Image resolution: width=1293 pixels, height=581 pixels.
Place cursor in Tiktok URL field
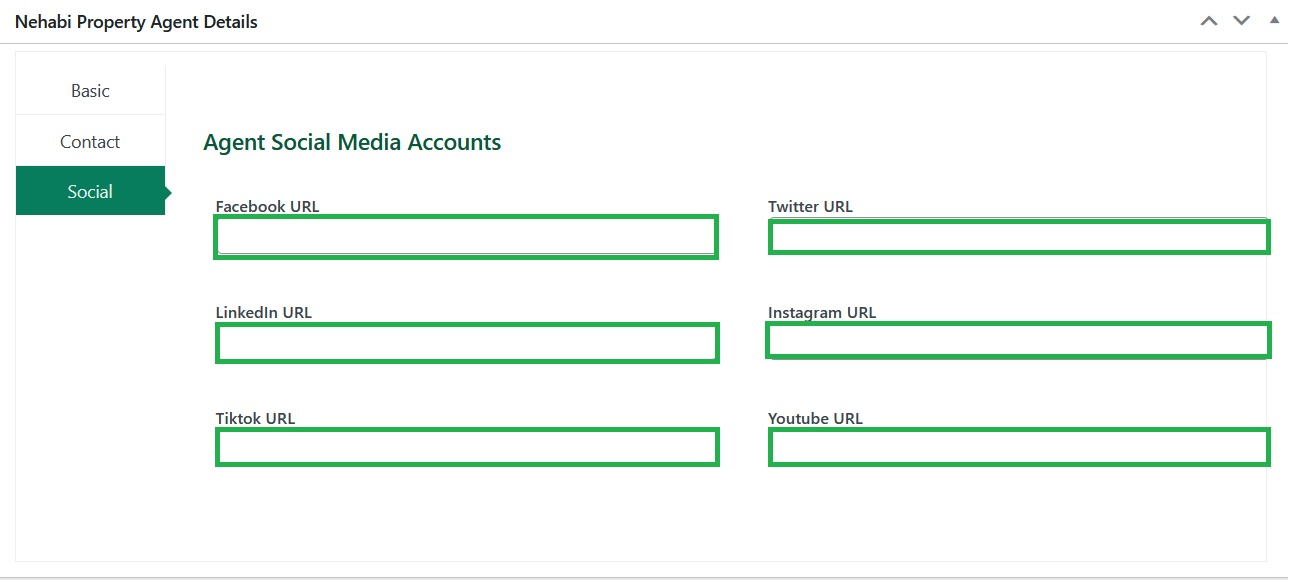(x=467, y=447)
